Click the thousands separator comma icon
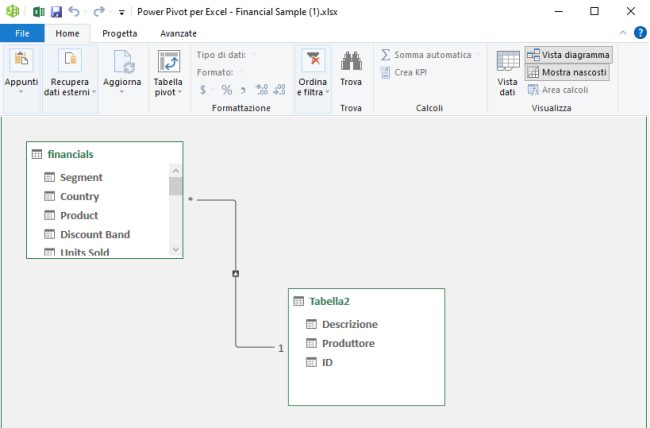650x428 pixels. pyautogui.click(x=243, y=90)
